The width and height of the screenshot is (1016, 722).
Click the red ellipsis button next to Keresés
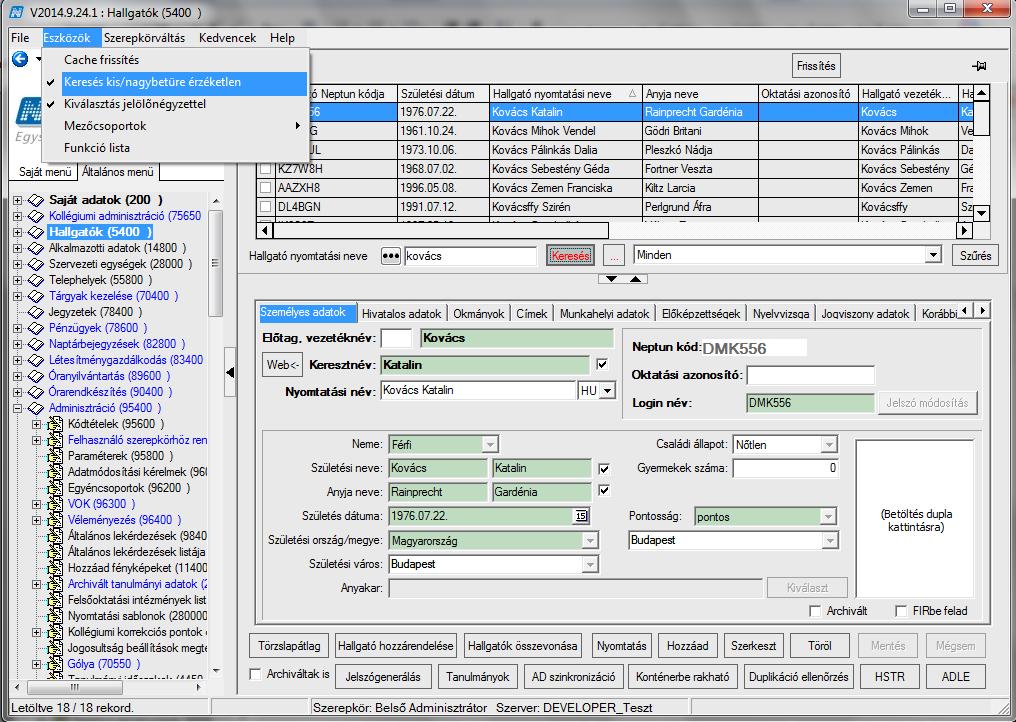pyautogui.click(x=614, y=256)
